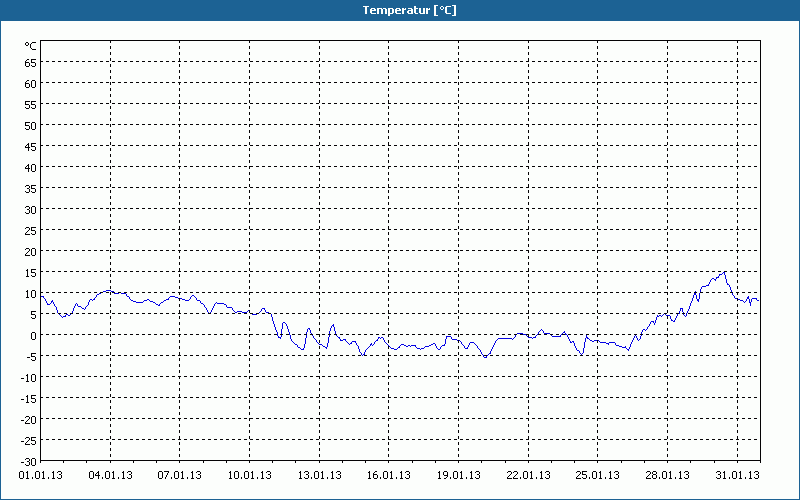This screenshot has width=800, height=500.
Task: Select the 0 value on the temperature axis
Action: pyautogui.click(x=33, y=335)
